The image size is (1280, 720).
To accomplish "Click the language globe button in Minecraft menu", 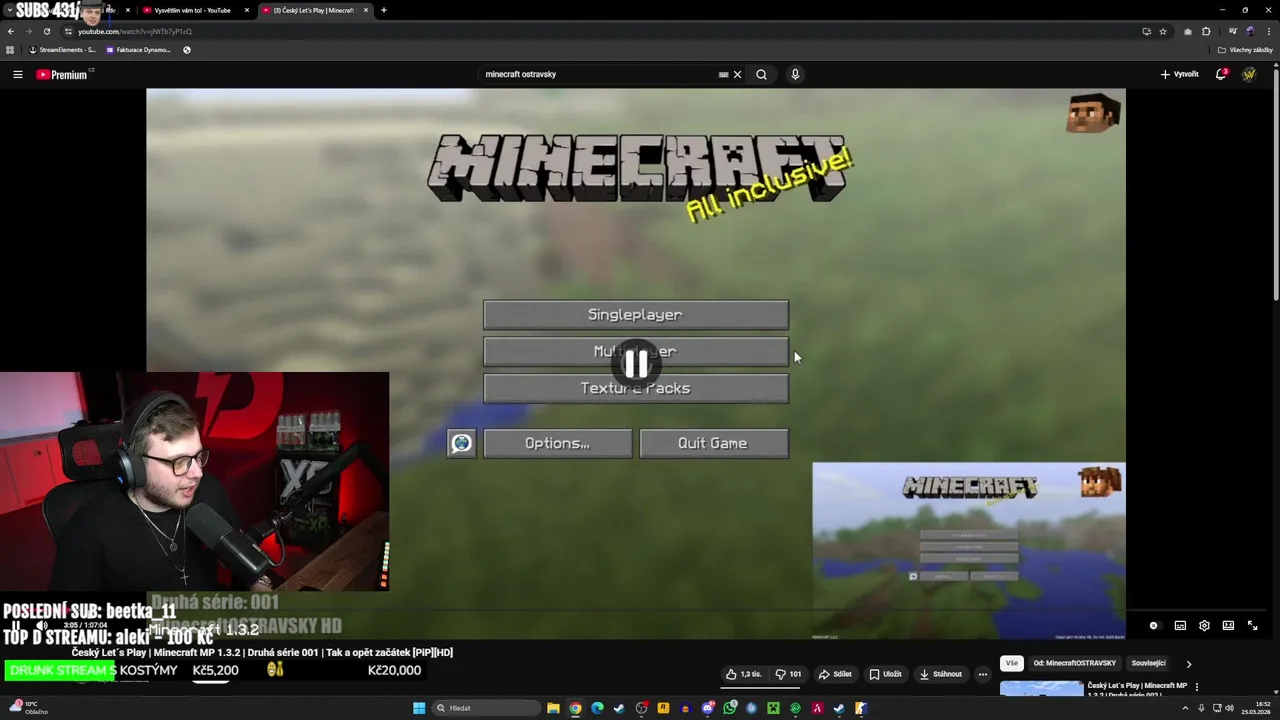I will coord(461,444).
